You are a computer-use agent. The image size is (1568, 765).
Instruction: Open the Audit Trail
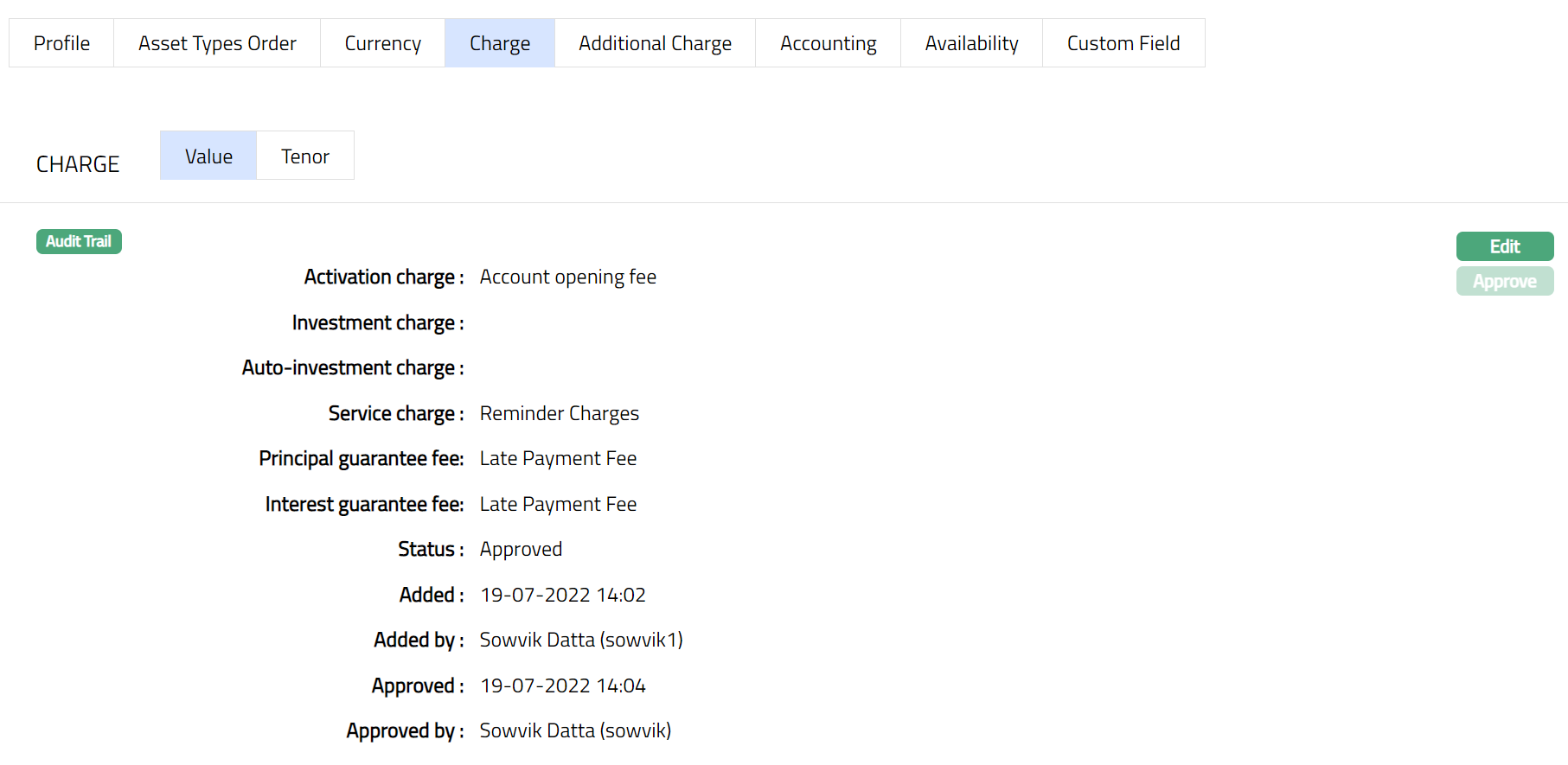click(79, 242)
